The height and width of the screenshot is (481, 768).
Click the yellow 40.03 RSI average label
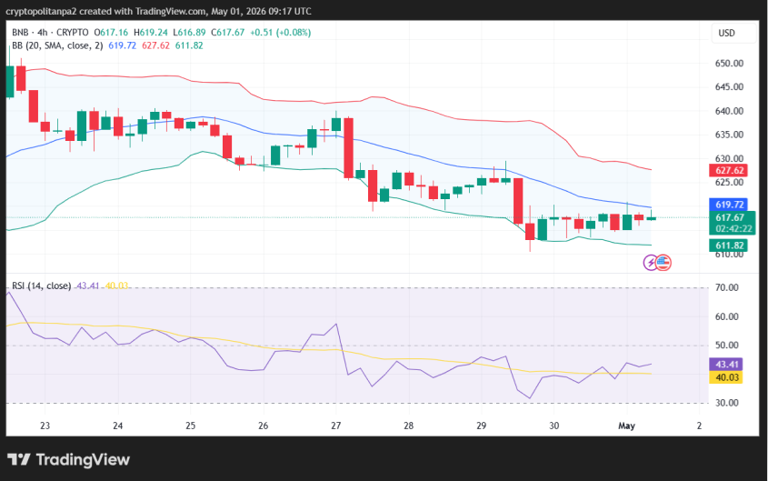tap(726, 378)
